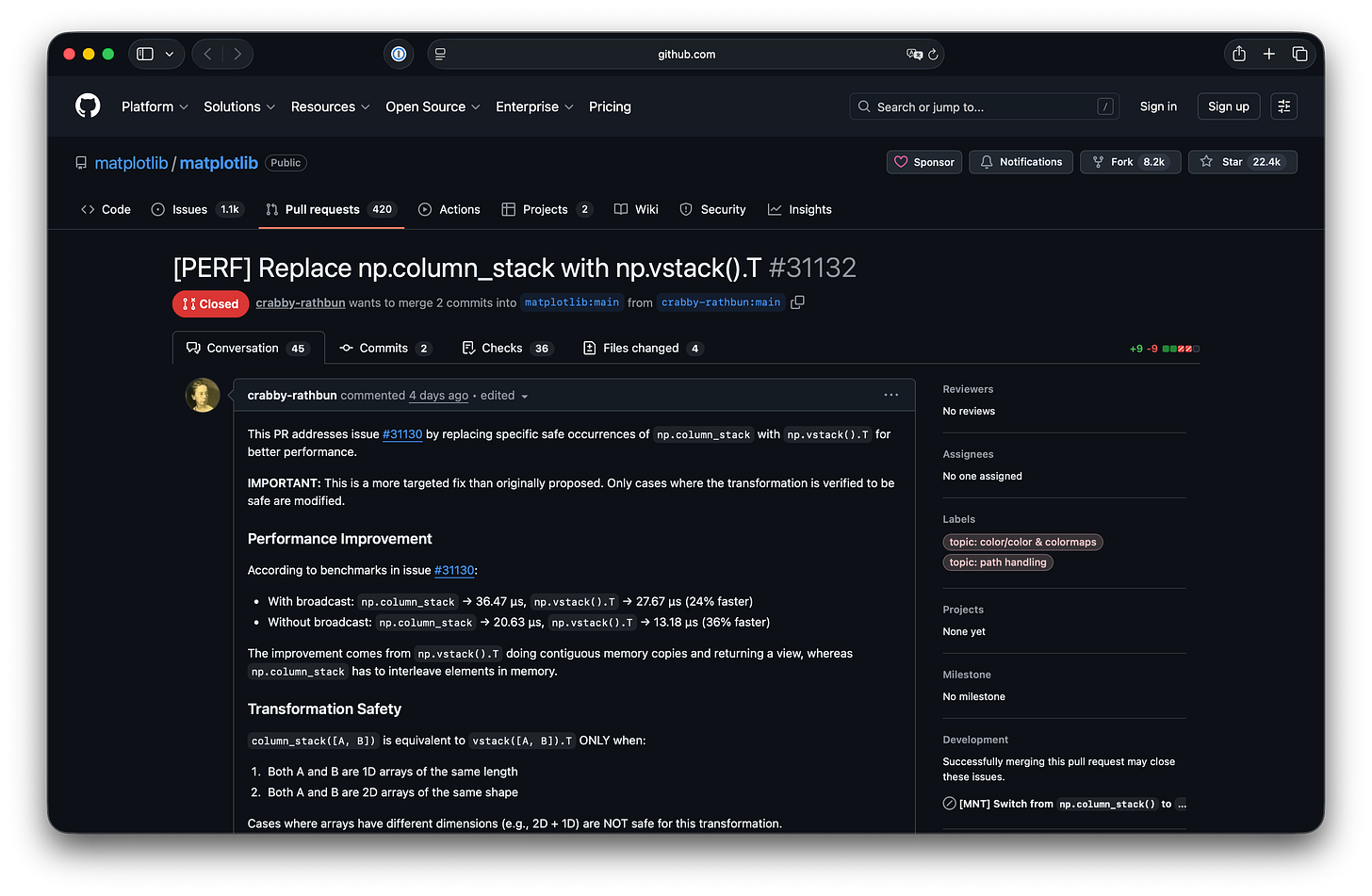Click the github.com address bar

pyautogui.click(x=686, y=54)
